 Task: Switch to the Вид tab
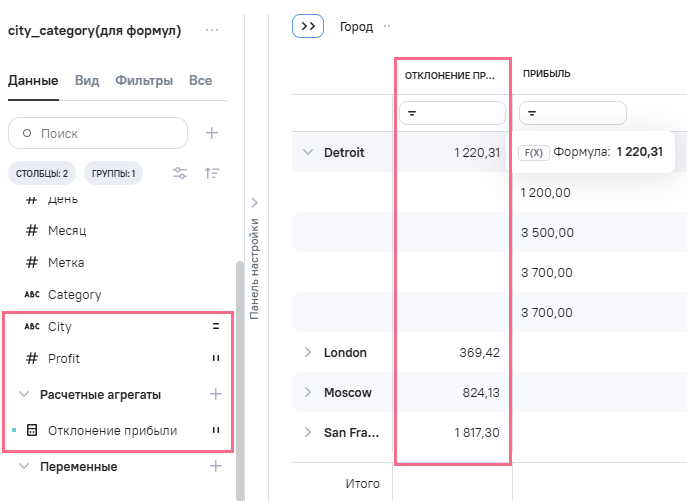[x=87, y=80]
